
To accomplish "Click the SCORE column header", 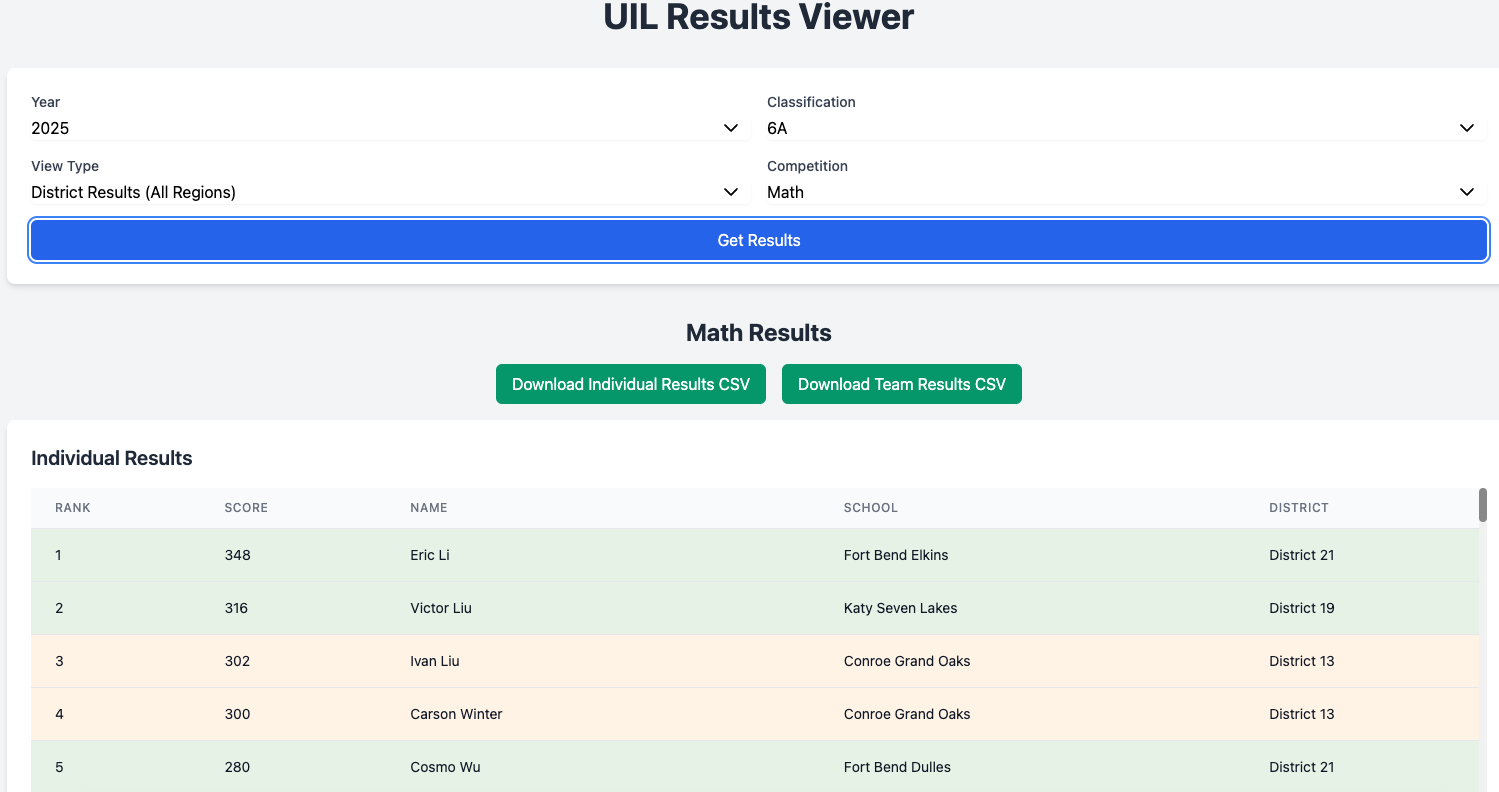I will point(246,508).
